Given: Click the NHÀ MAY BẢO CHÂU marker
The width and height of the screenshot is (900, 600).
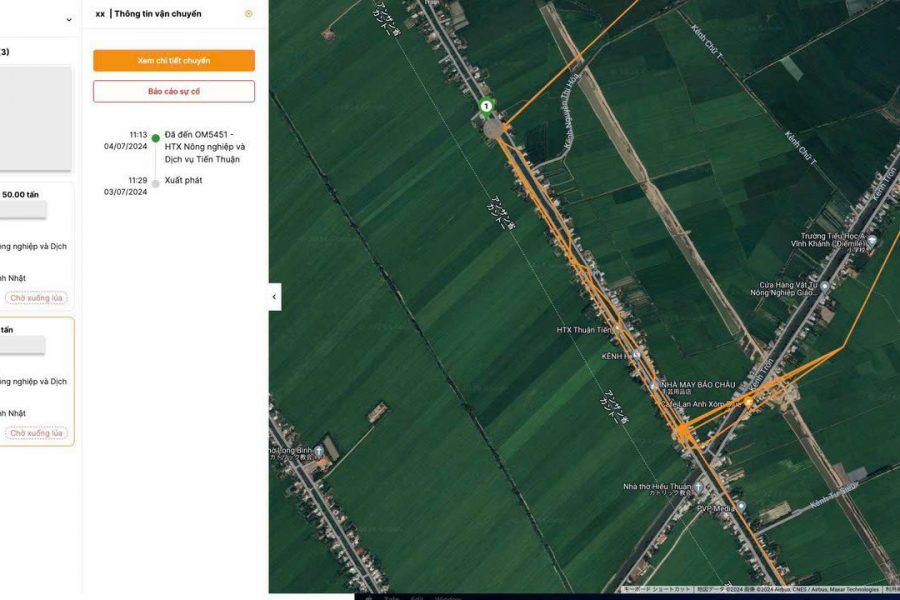Looking at the screenshot, I should pos(654,385).
